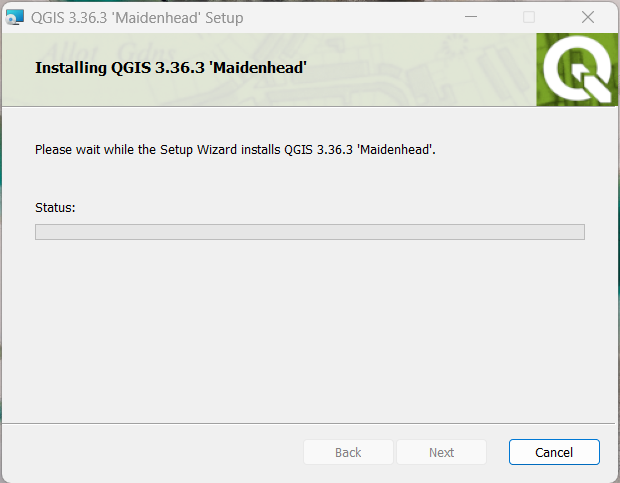Click the version number '3.36.3' in the bold heading
This screenshot has height=483, width=620.
[x=180, y=68]
